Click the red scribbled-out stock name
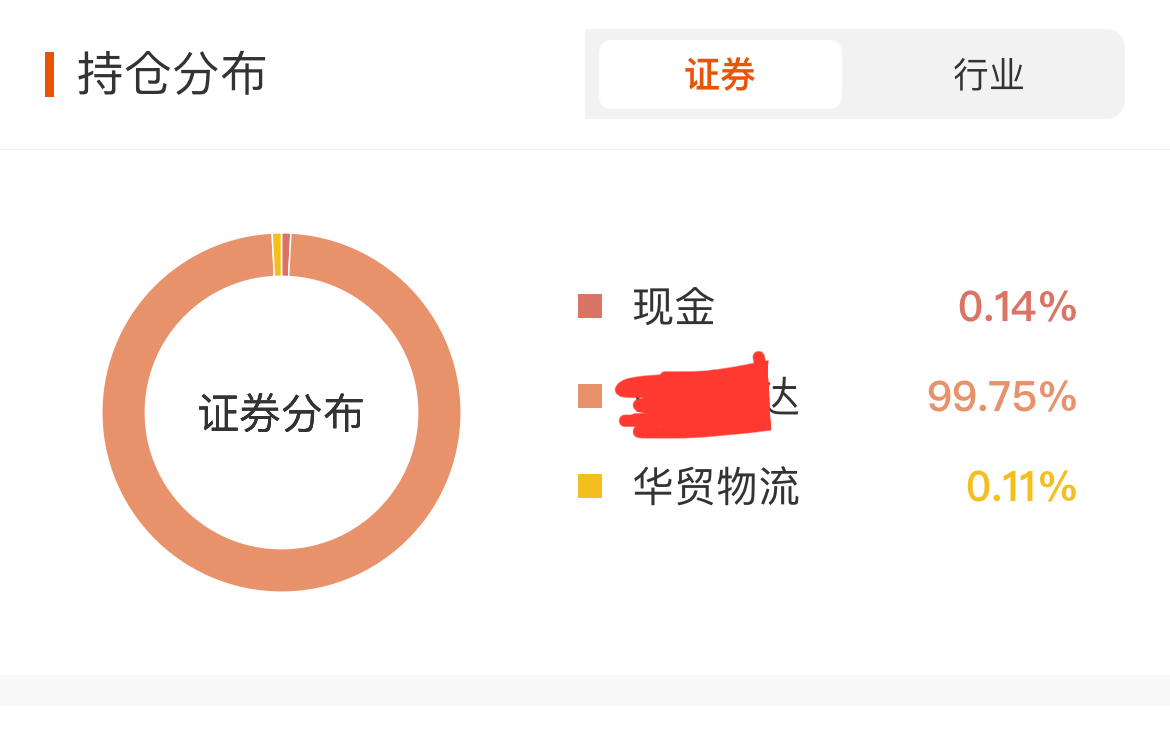Image resolution: width=1170 pixels, height=731 pixels. click(x=693, y=395)
